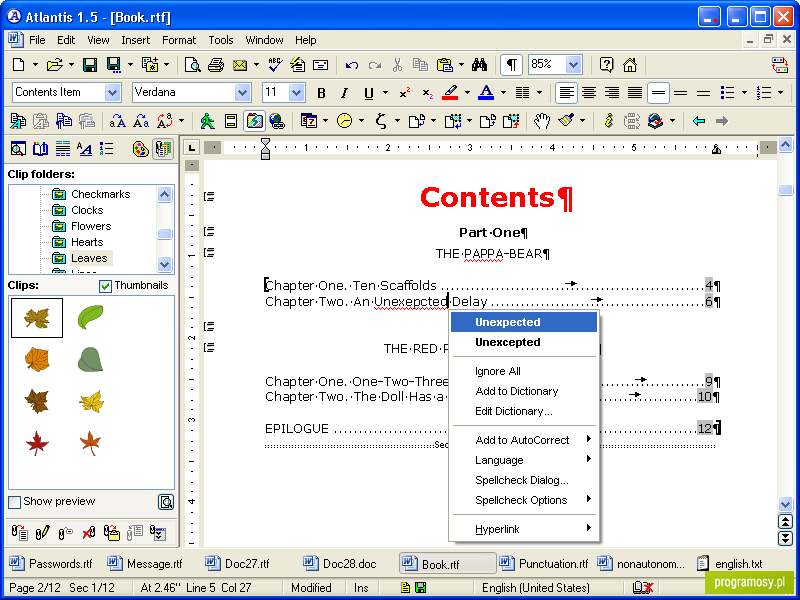Click the superscript x² icon

coord(405,93)
